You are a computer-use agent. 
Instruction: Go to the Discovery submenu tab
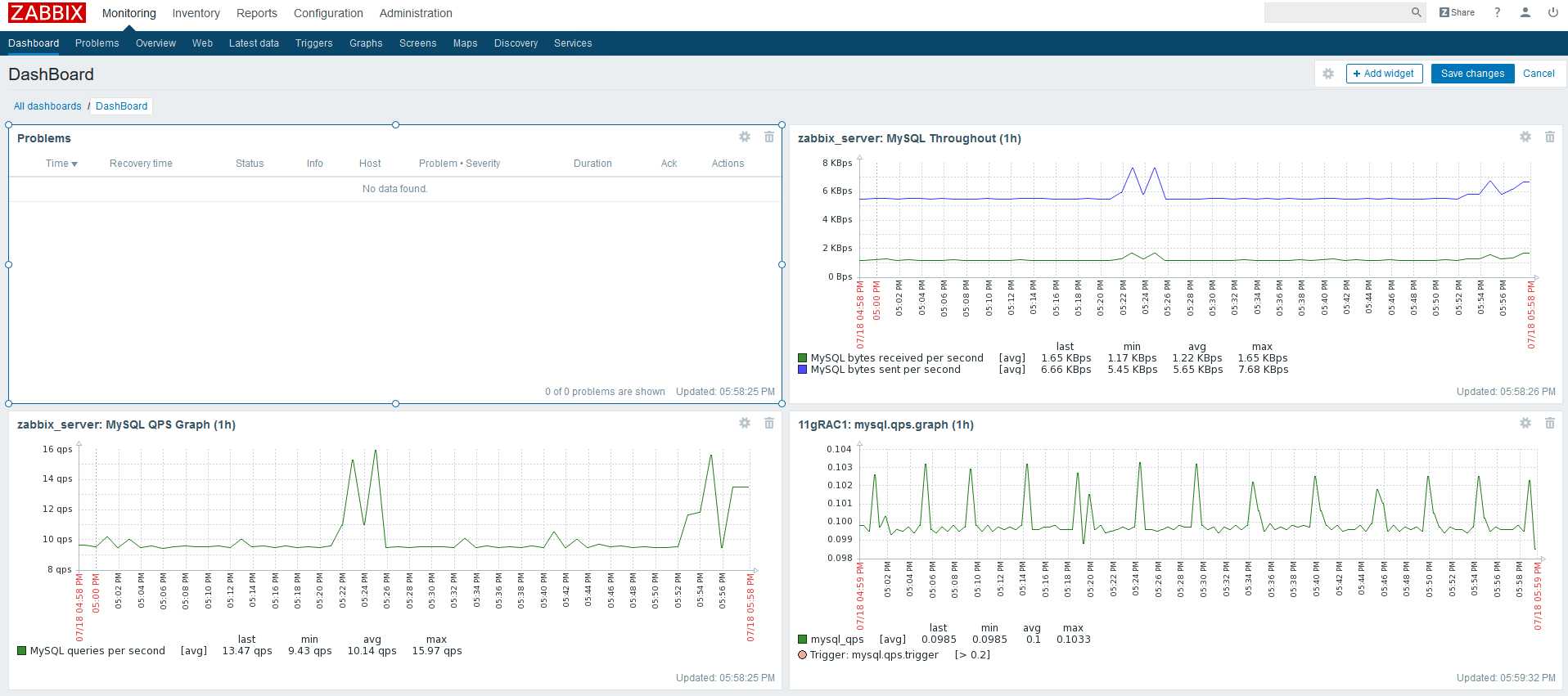coord(516,43)
